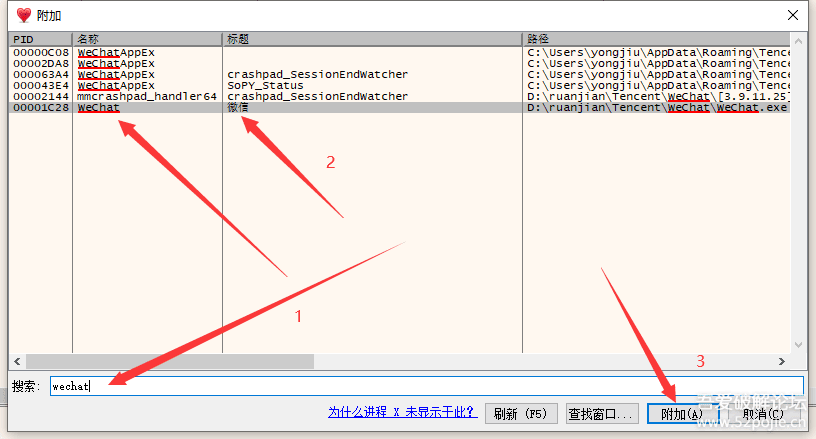
Task: Select the SoPY_Status title cell
Action: [x=265, y=85]
